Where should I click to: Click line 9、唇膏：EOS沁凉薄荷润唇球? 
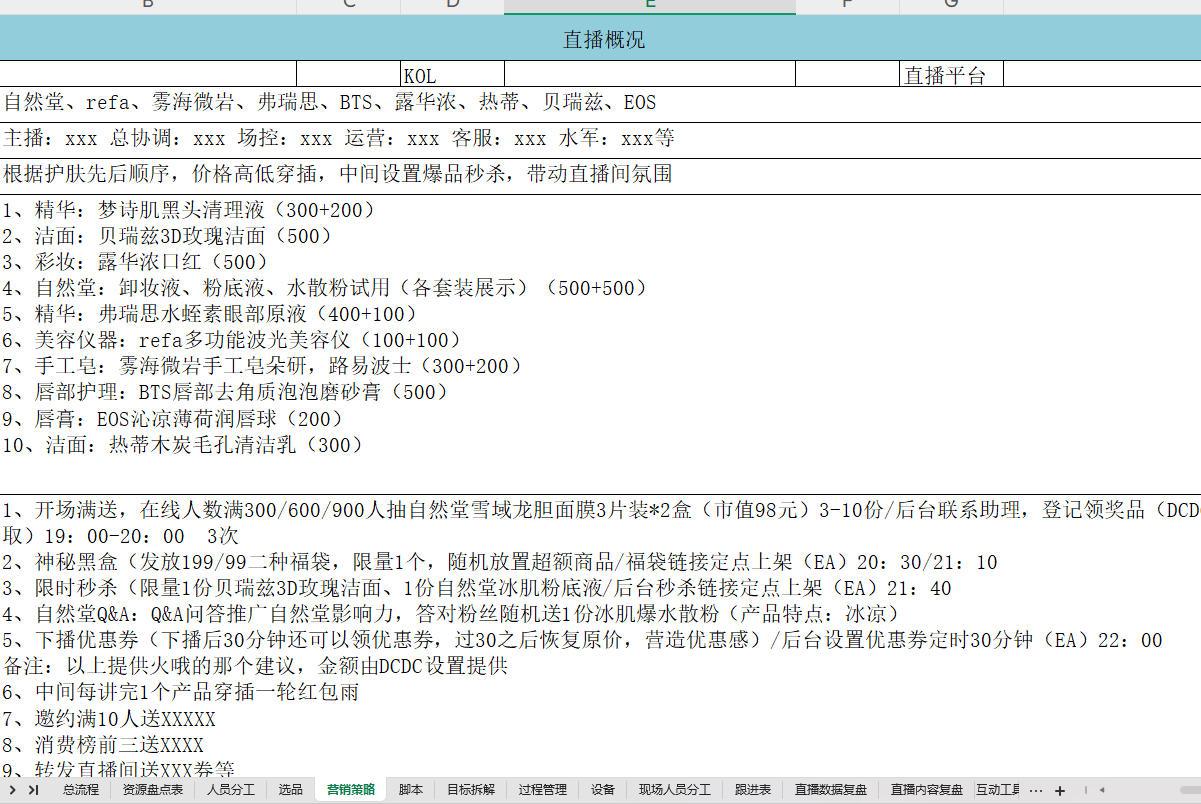[x=173, y=418]
